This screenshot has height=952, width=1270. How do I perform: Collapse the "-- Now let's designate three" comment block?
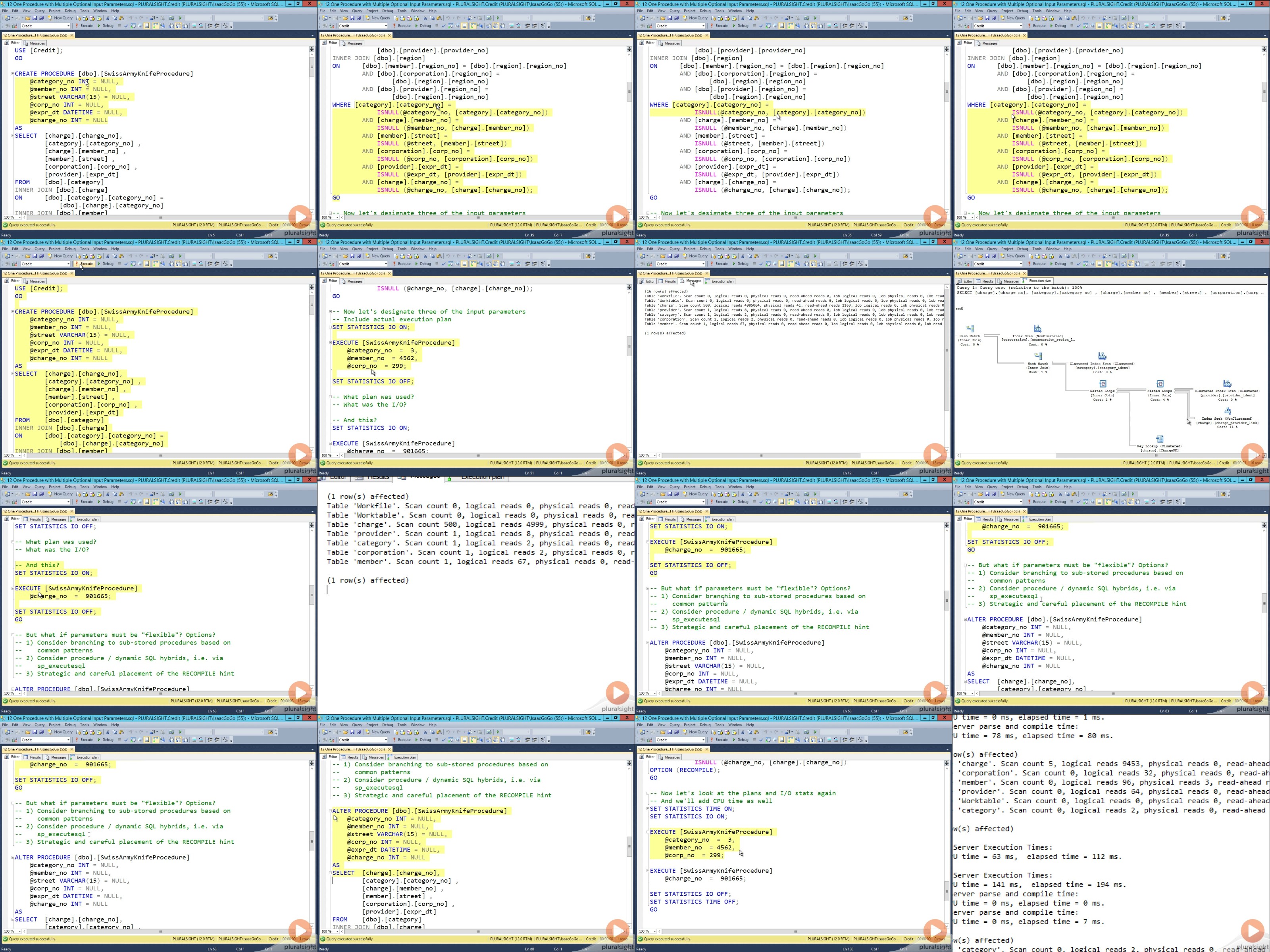tap(331, 312)
